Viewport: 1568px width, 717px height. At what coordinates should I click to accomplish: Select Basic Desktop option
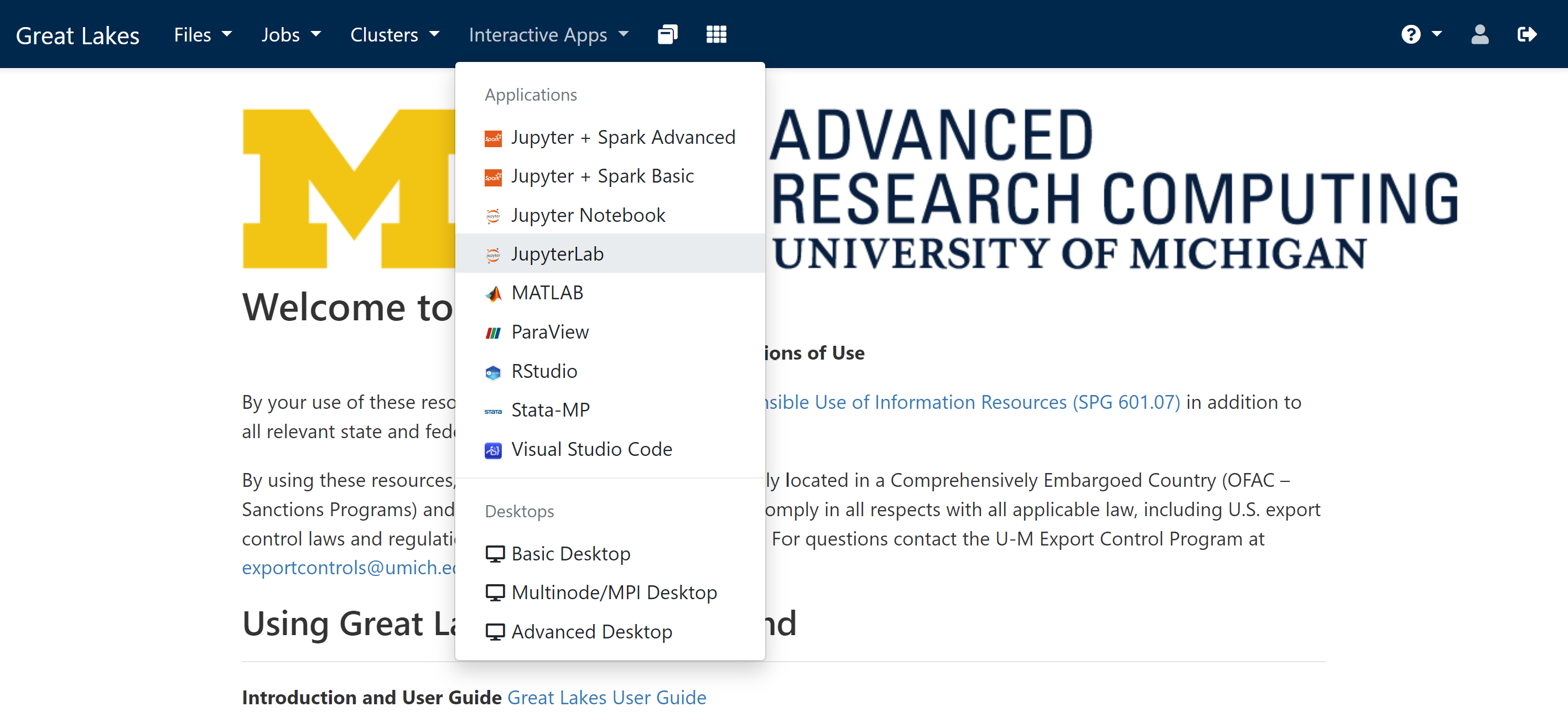coord(570,554)
